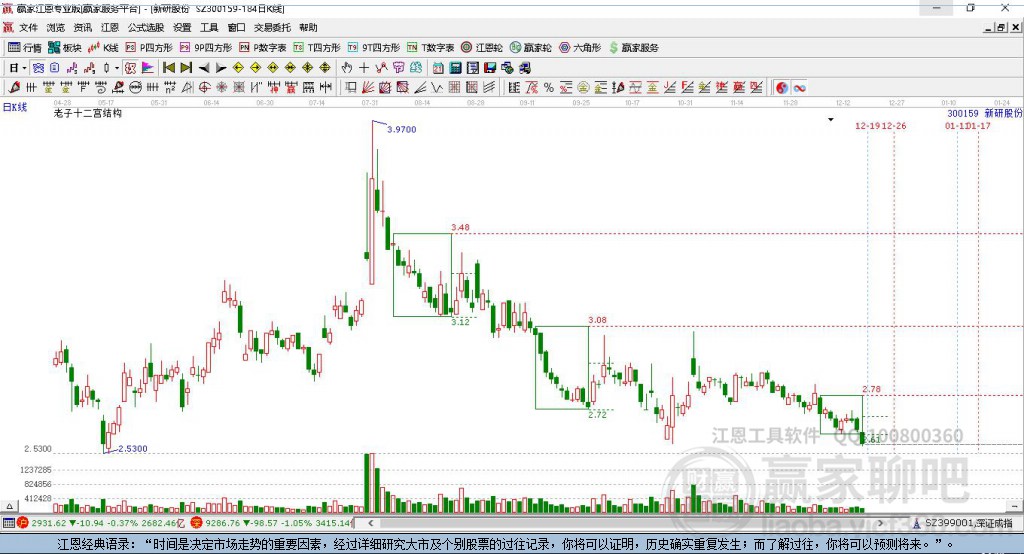Viewport: 1024px width, 554px height.
Task: Click the save floppy-disk icon
Action: (490, 68)
